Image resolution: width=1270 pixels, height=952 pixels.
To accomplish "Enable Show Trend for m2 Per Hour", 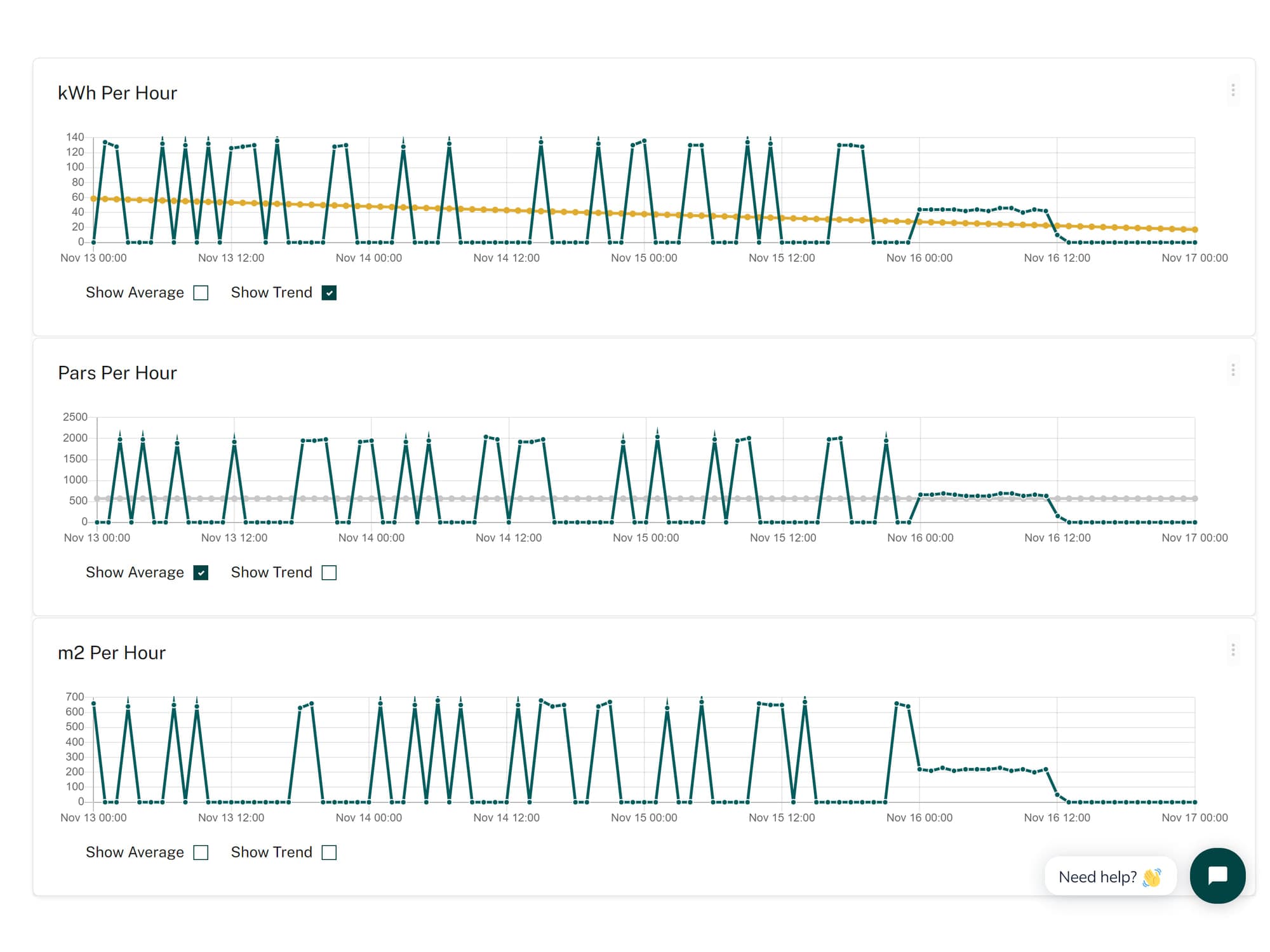I will [x=329, y=853].
